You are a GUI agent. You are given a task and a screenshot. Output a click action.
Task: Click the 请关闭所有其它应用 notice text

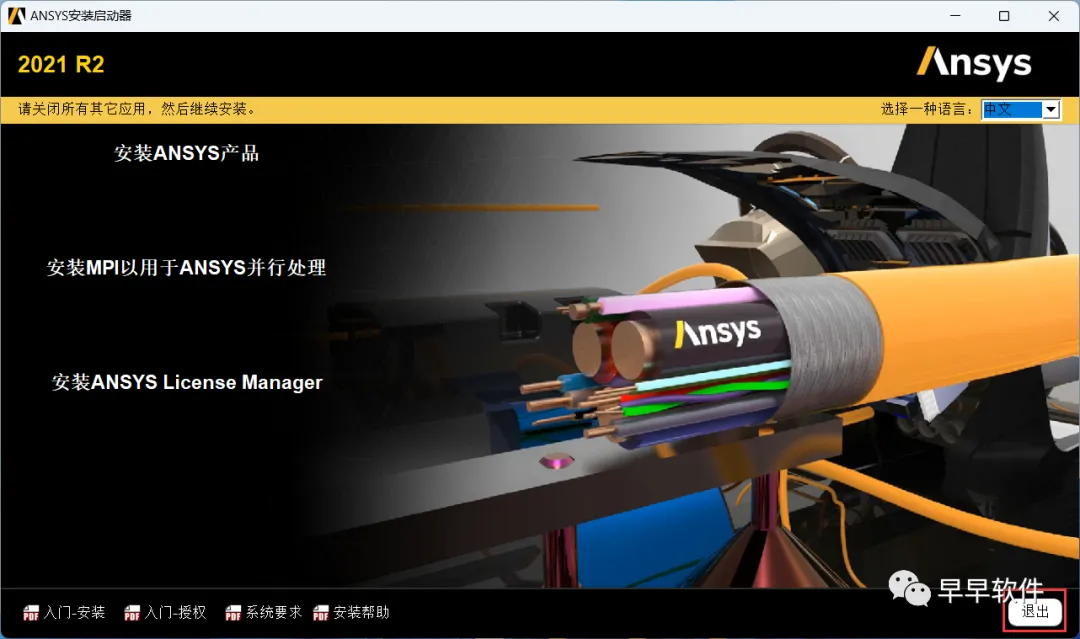[x=138, y=109]
